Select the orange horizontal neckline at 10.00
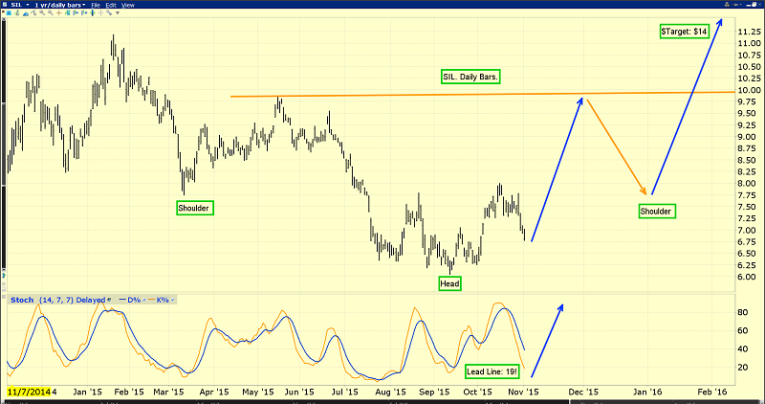 click(x=400, y=95)
